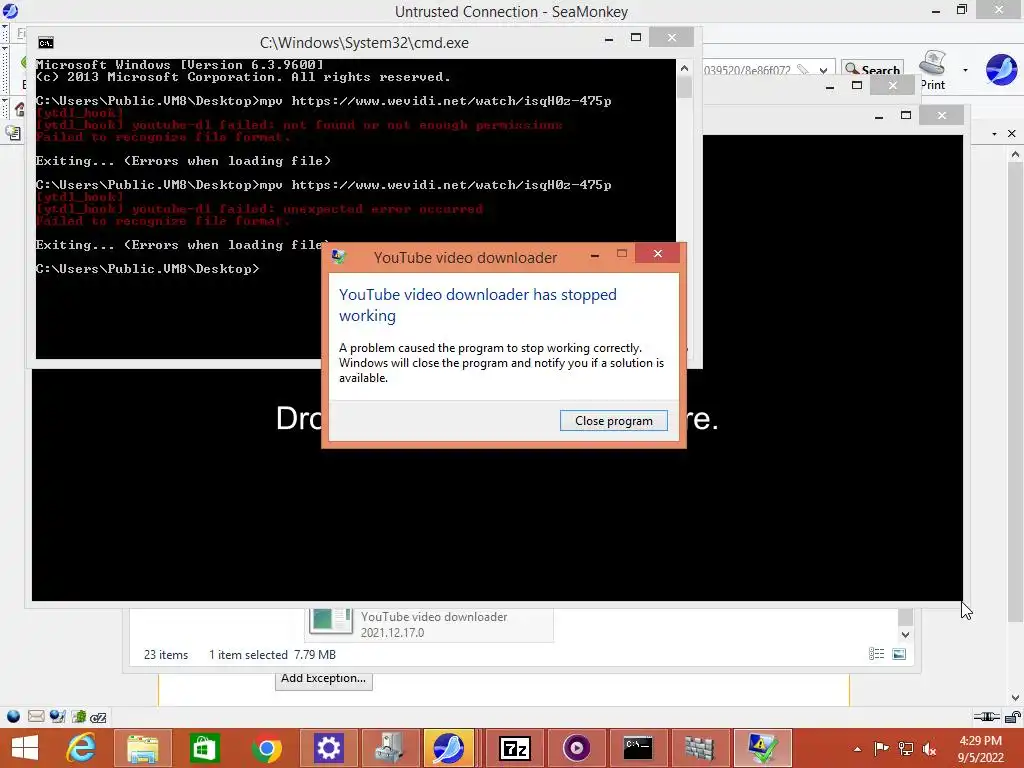Screen dimensions: 1024x768
Task: Click the URL address field in SeaMonkey
Action: point(748,70)
